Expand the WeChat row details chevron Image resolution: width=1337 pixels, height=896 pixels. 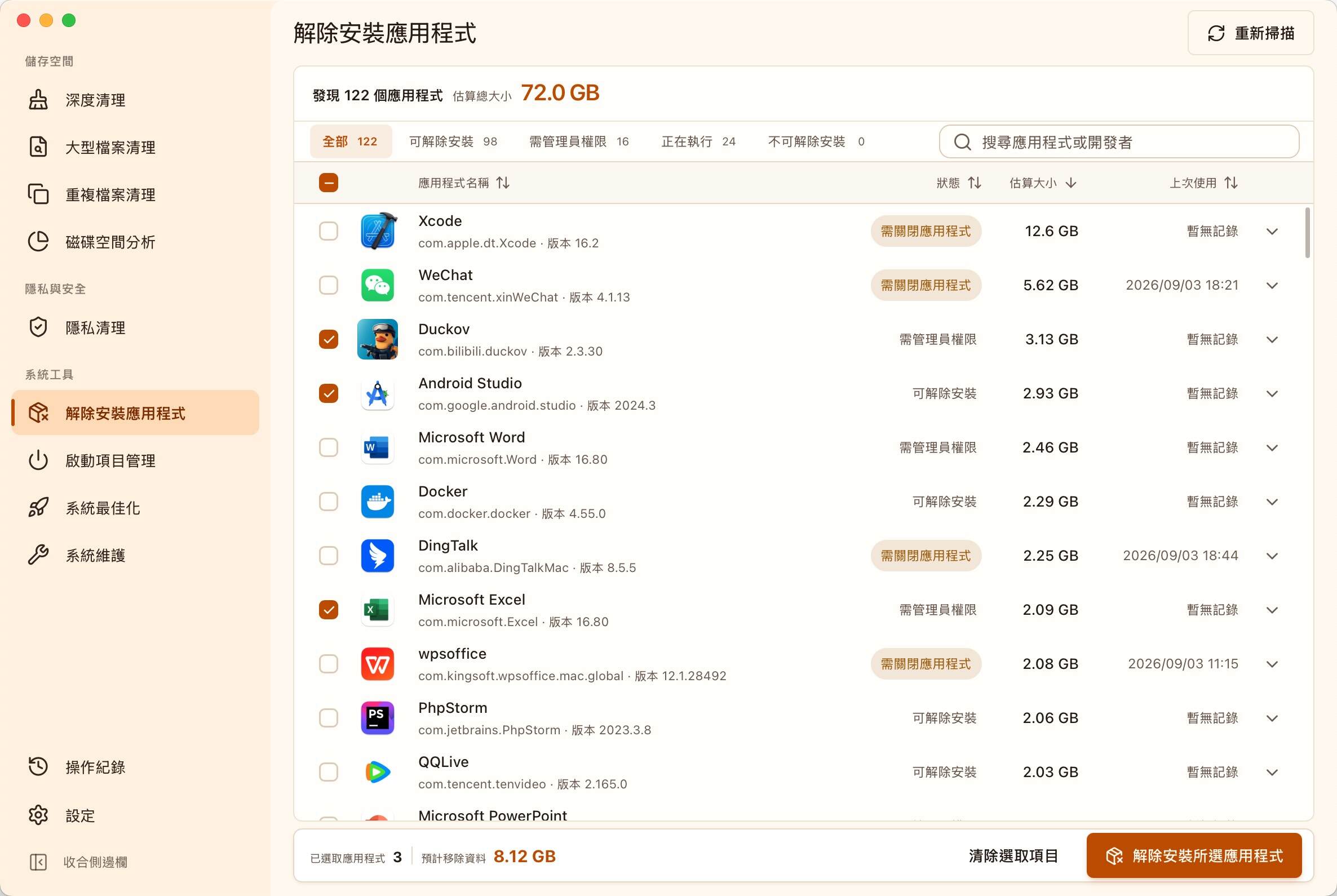point(1272,286)
